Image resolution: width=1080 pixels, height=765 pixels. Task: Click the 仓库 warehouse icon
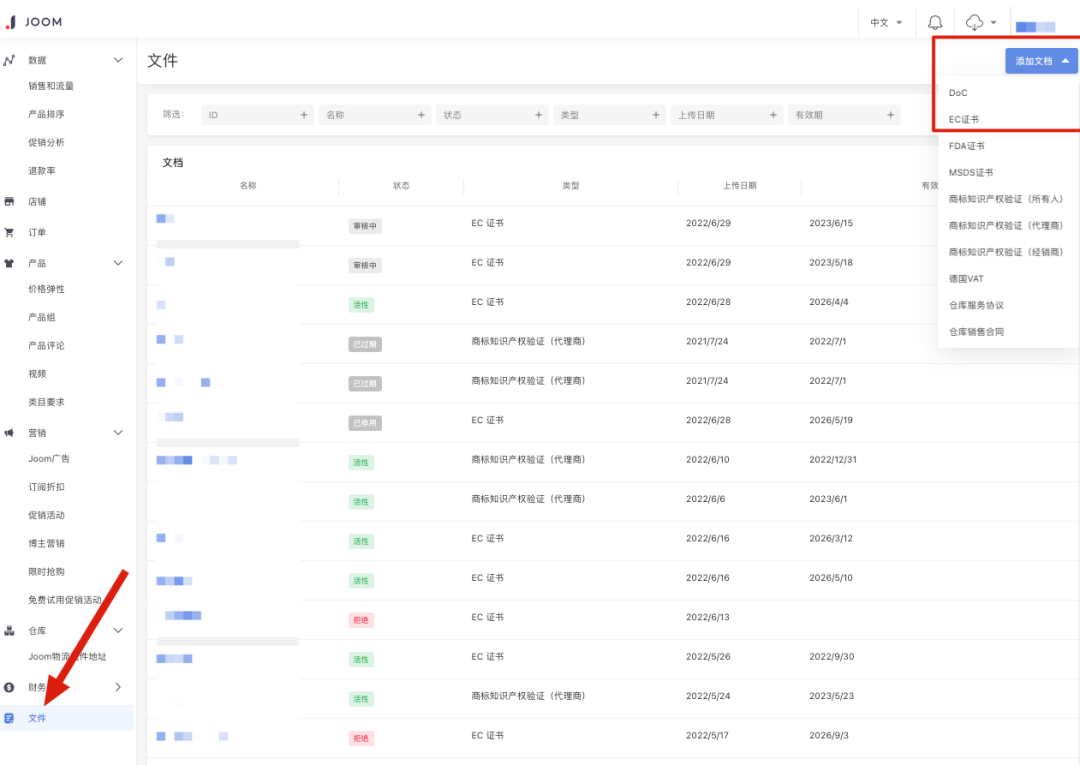coord(10,630)
